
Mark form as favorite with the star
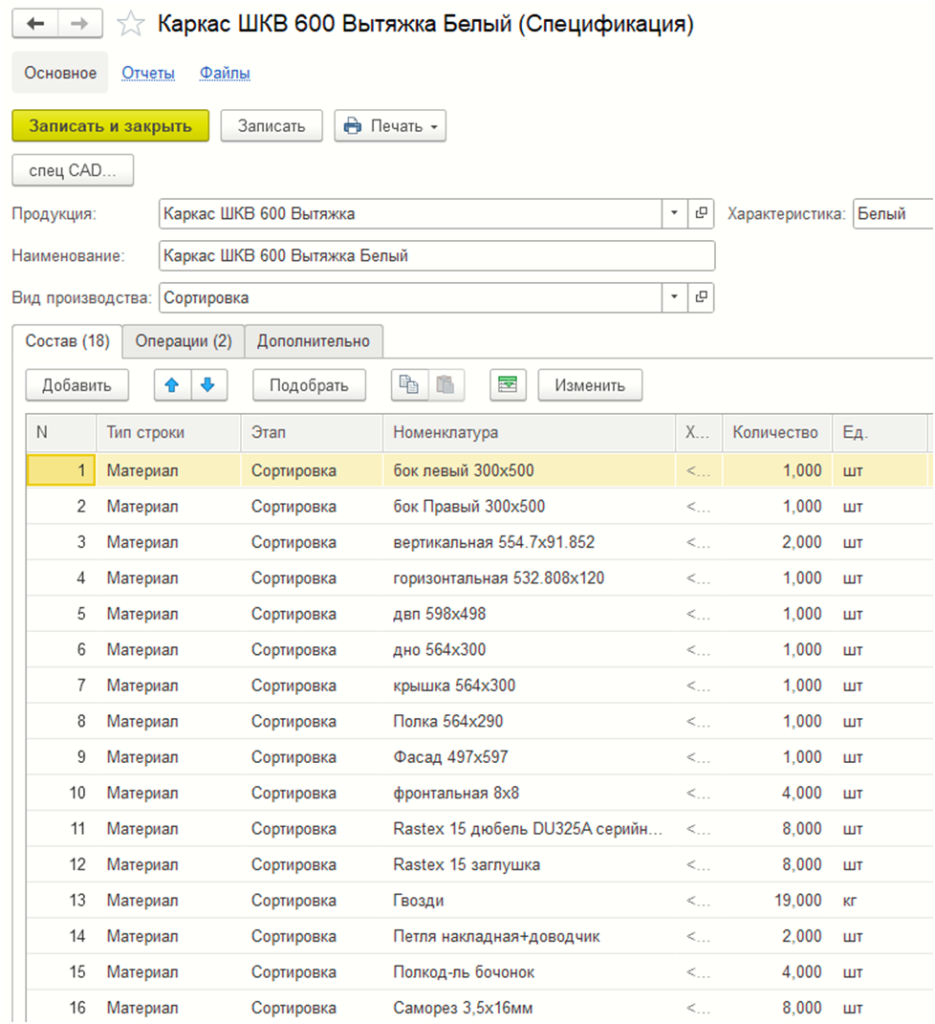coord(130,24)
